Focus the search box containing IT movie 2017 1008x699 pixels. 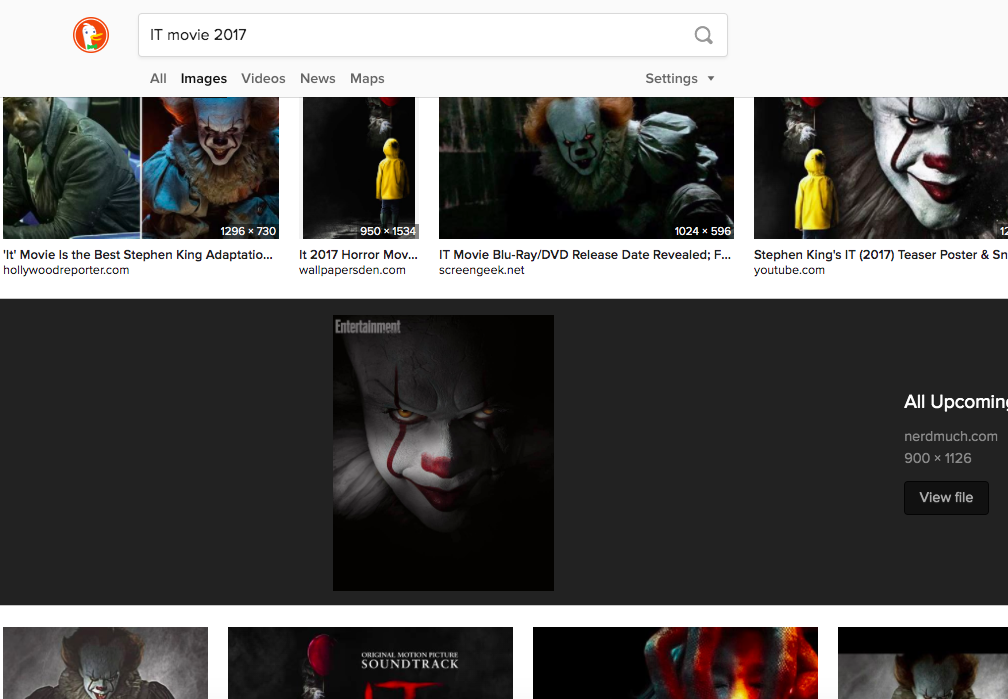coord(433,35)
